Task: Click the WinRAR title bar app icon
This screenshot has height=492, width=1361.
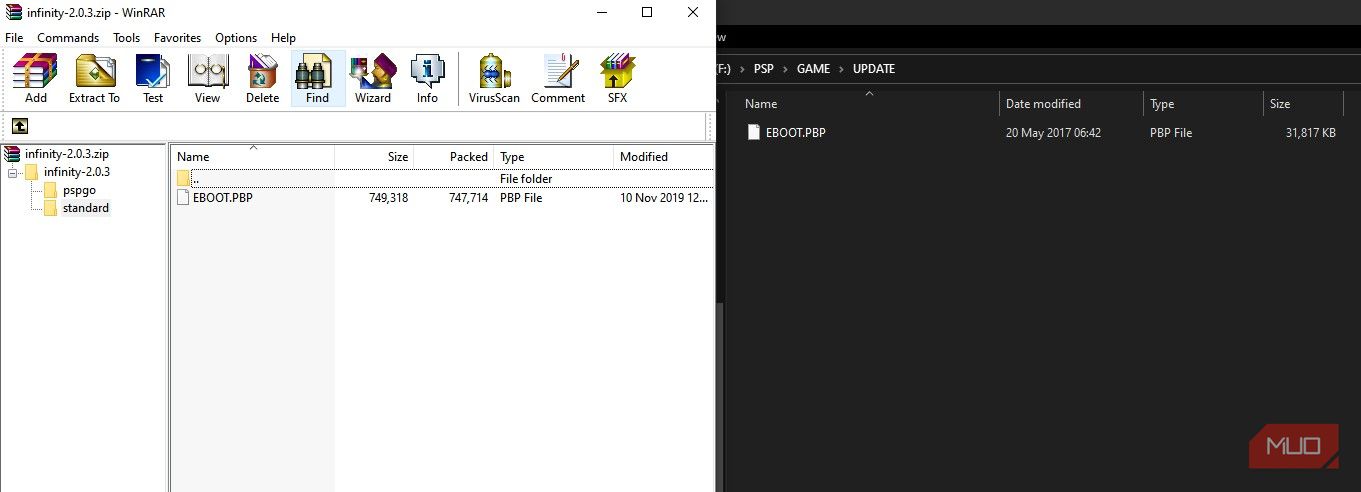Action: (x=14, y=12)
